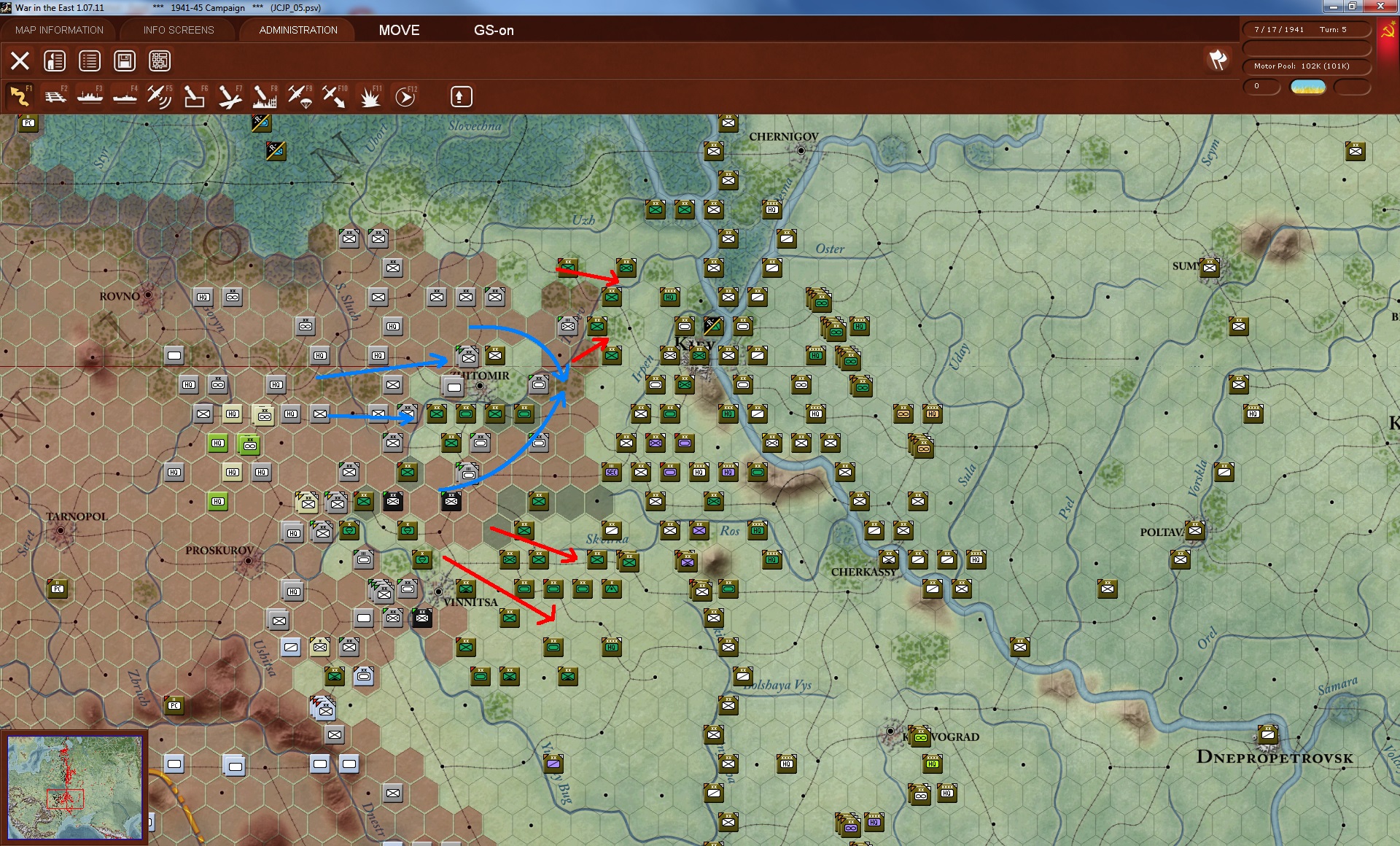The image size is (1400, 846).
Task: Select the unit counter at POLTAVA
Action: tap(1195, 530)
